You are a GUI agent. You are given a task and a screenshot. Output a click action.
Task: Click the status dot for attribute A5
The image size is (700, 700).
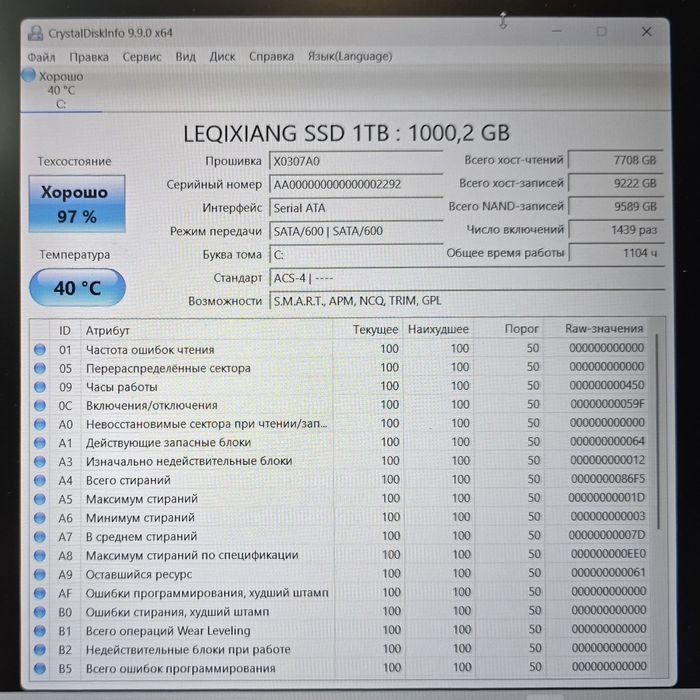40,499
